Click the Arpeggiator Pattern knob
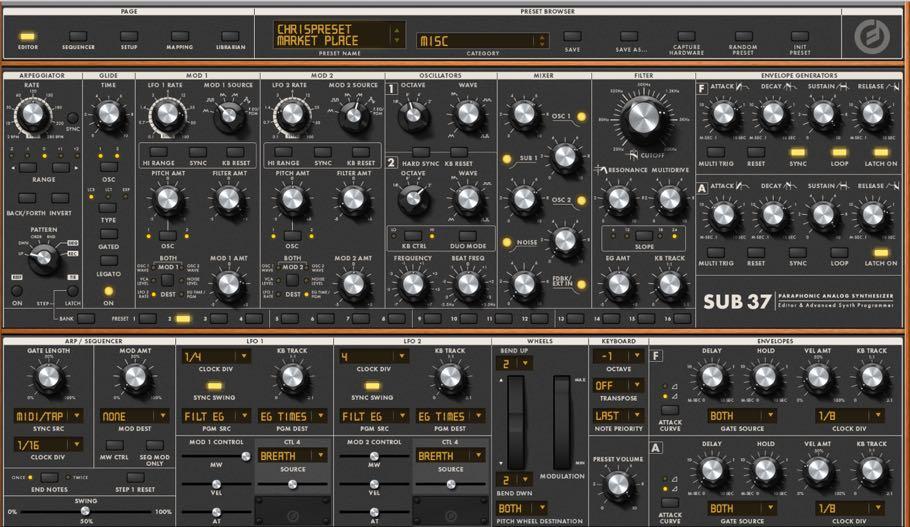 tap(44, 257)
